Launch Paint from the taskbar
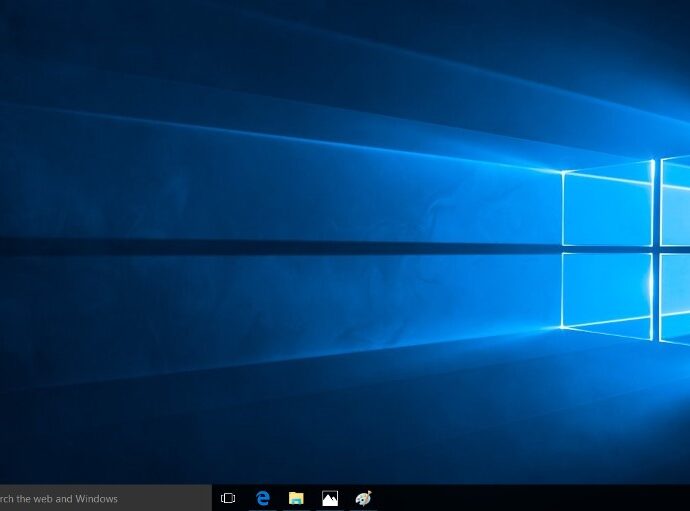Image resolution: width=690 pixels, height=511 pixels. click(x=363, y=498)
